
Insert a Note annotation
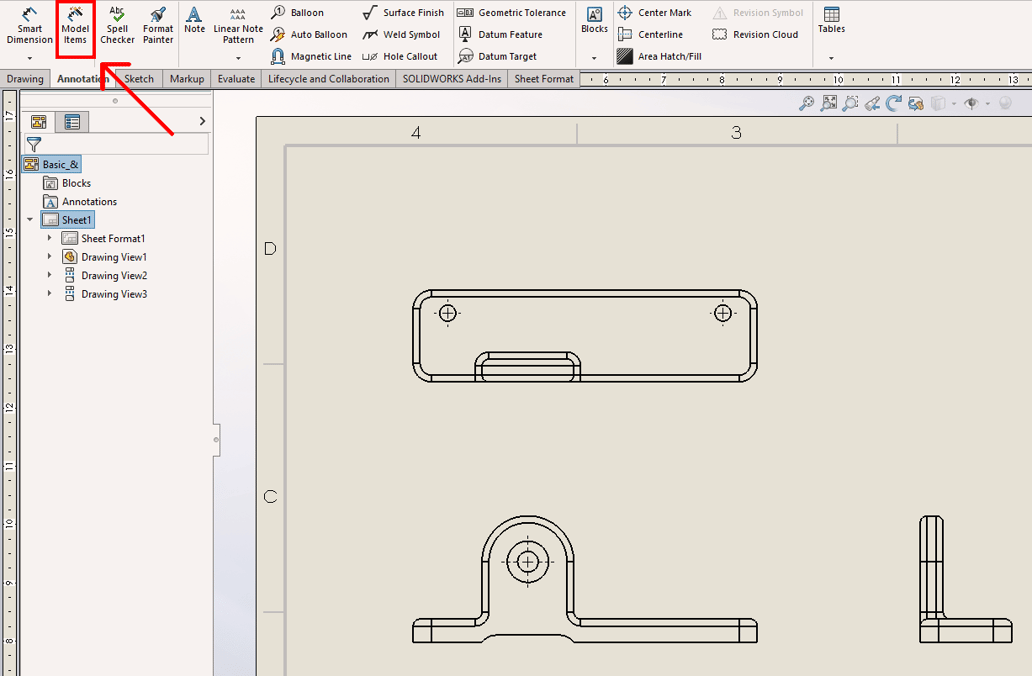point(193,24)
